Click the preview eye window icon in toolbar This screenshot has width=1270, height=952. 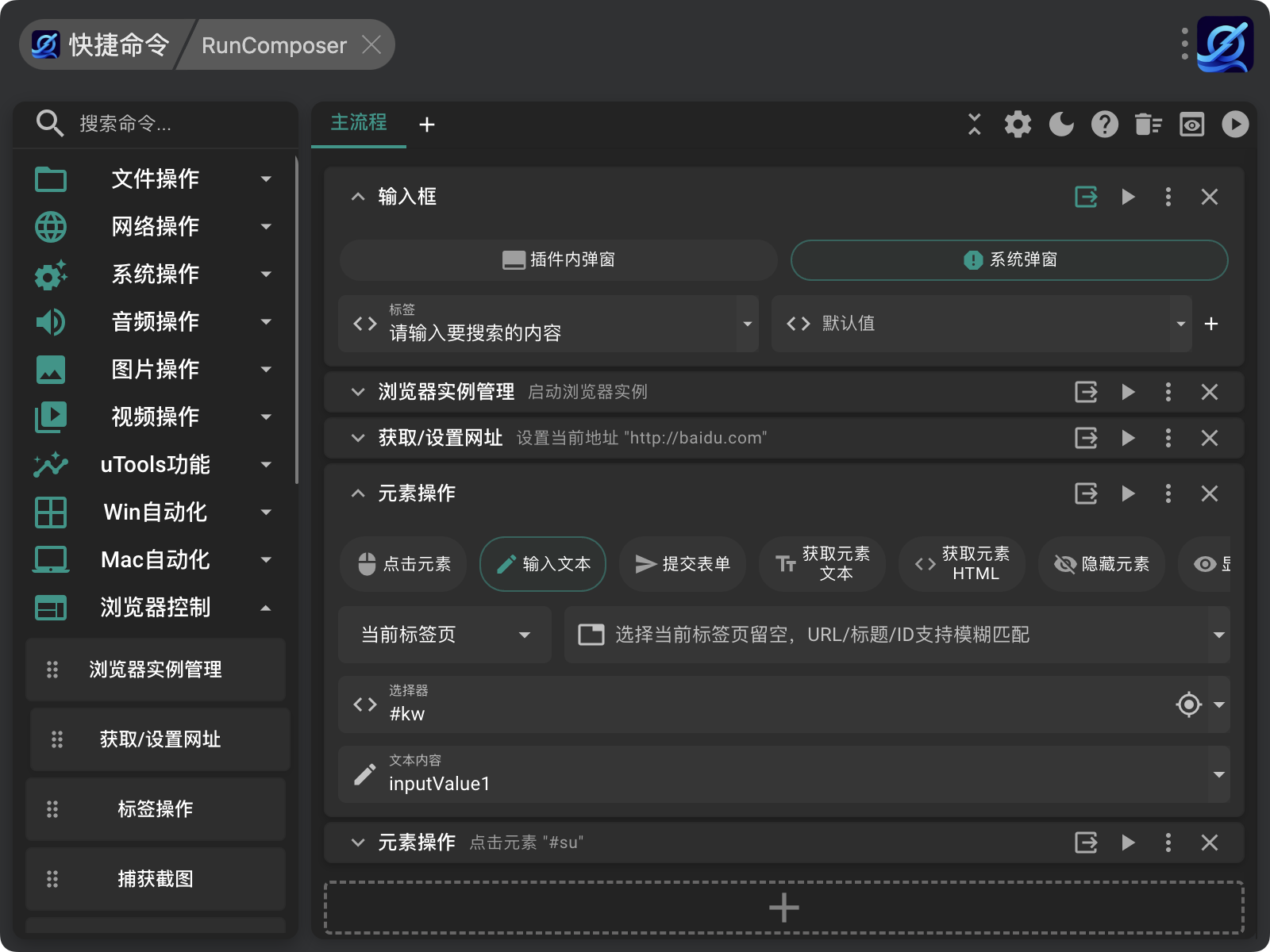point(1191,124)
